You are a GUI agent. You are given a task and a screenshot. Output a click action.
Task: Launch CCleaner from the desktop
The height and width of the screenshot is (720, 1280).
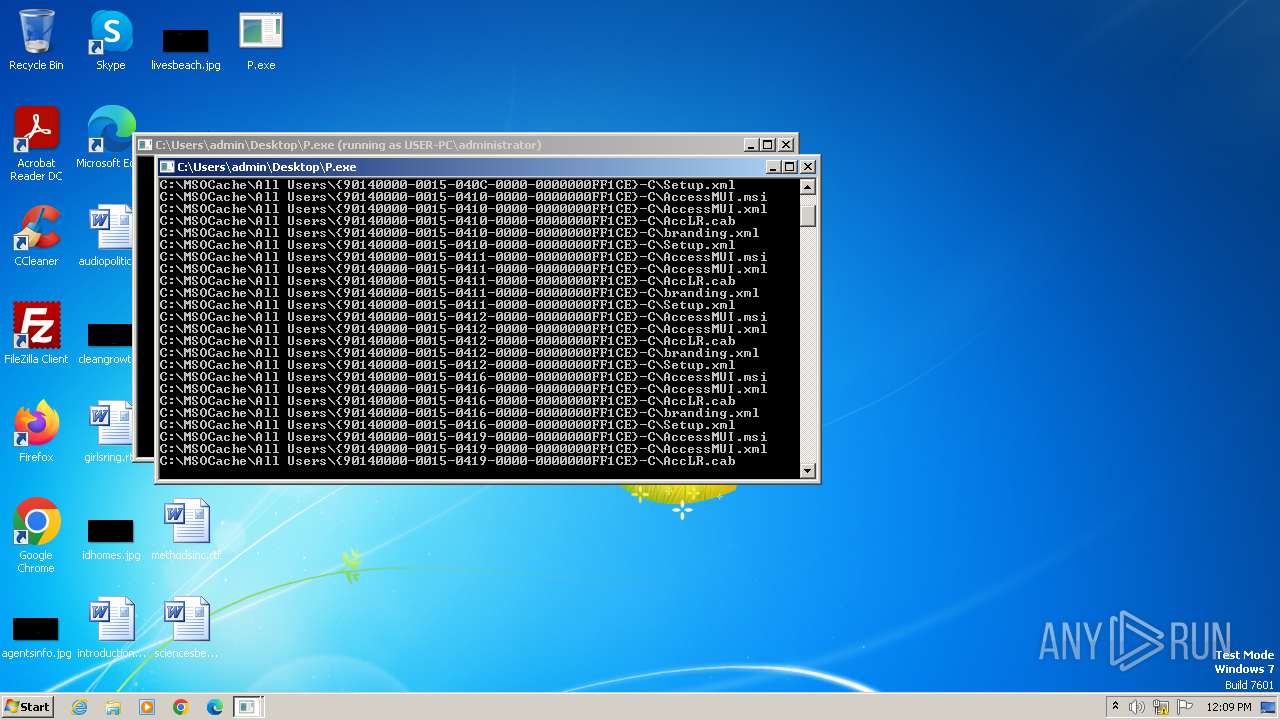[36, 236]
